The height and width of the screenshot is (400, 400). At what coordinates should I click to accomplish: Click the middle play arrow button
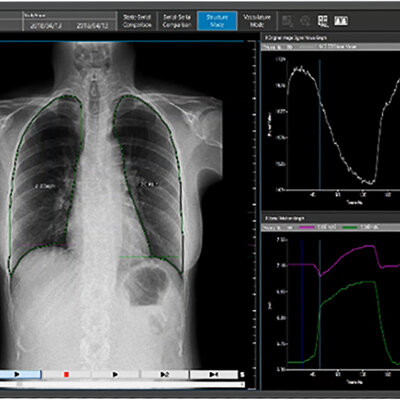coord(115,375)
